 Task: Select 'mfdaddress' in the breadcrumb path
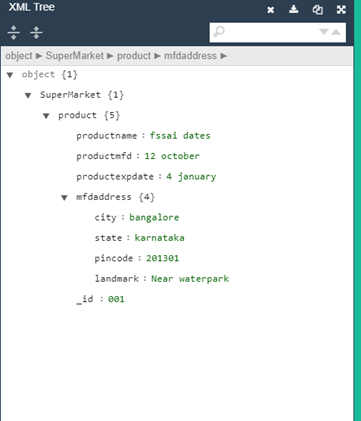190,56
